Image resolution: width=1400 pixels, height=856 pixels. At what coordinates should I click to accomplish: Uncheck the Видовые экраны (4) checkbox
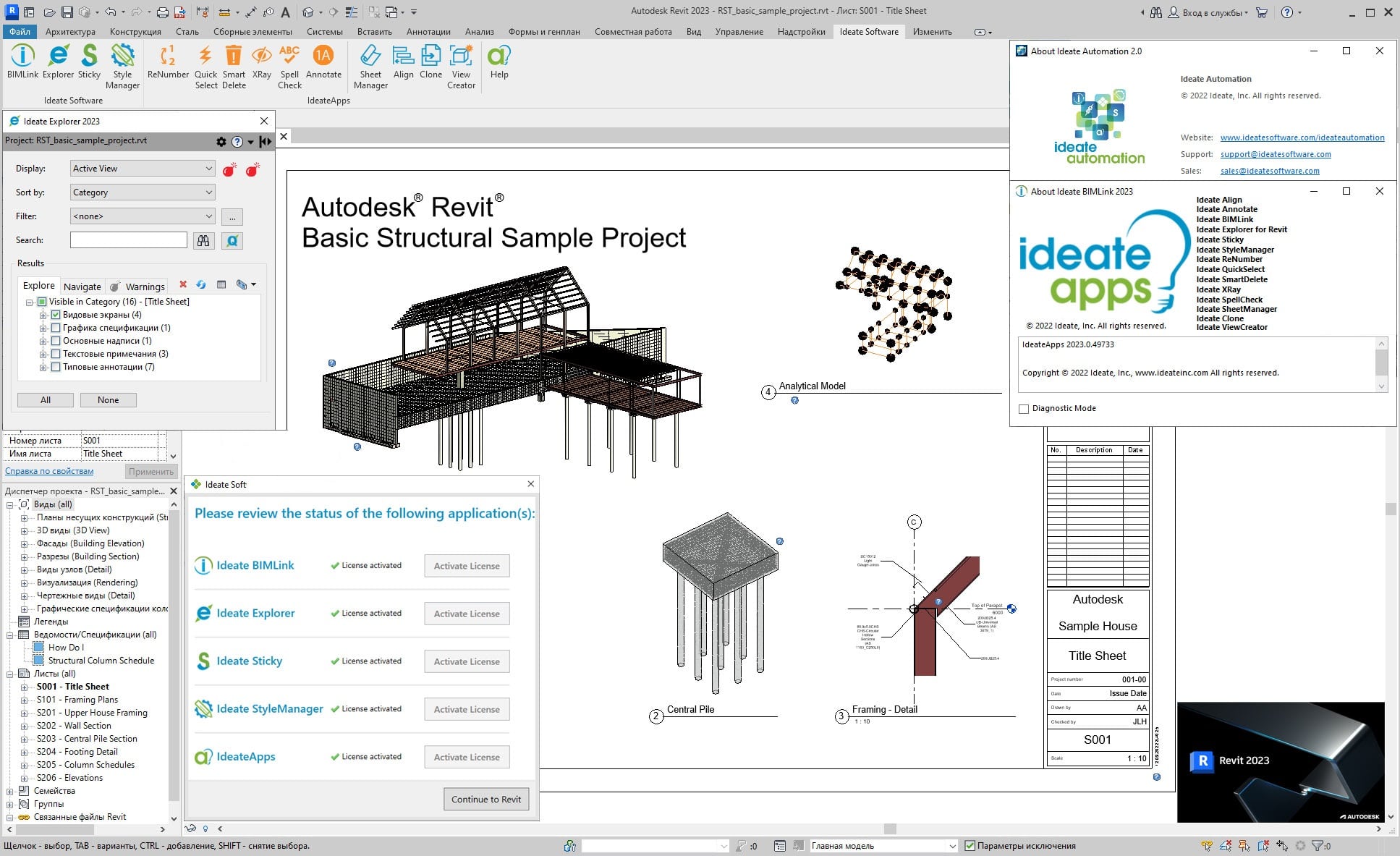pyautogui.click(x=56, y=315)
